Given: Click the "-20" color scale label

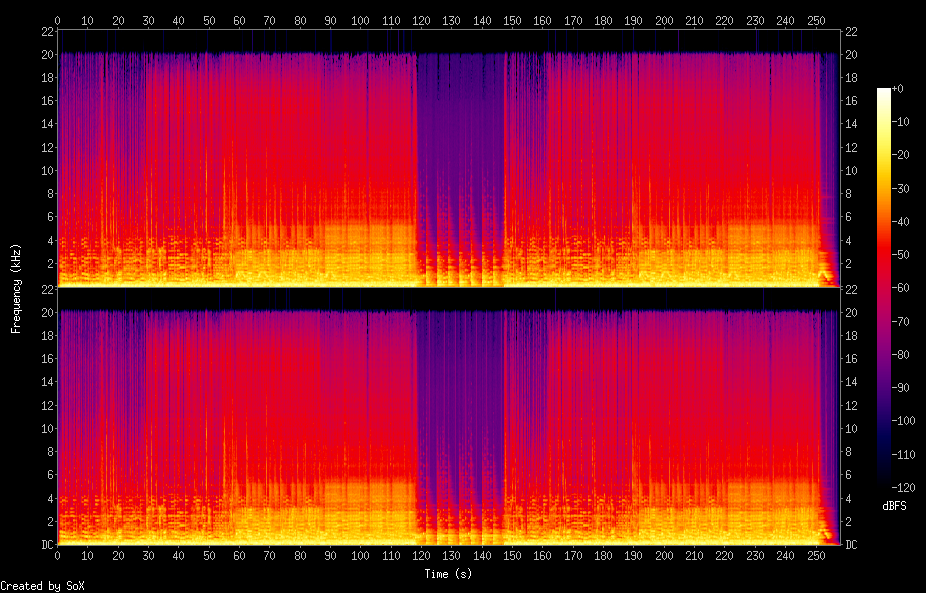Looking at the screenshot, I should (x=899, y=155).
